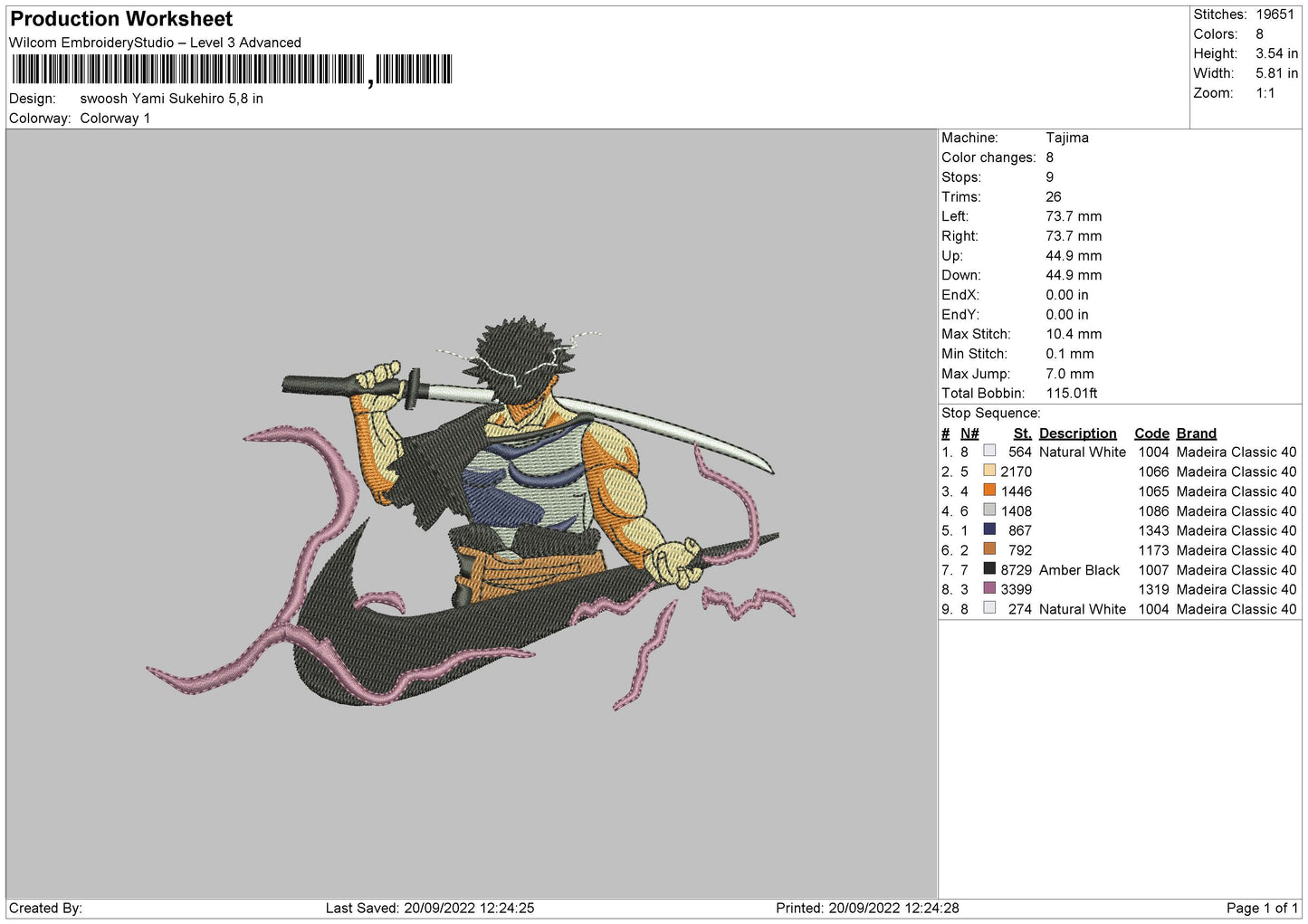Select the orange swatch in stop 3

click(x=989, y=491)
